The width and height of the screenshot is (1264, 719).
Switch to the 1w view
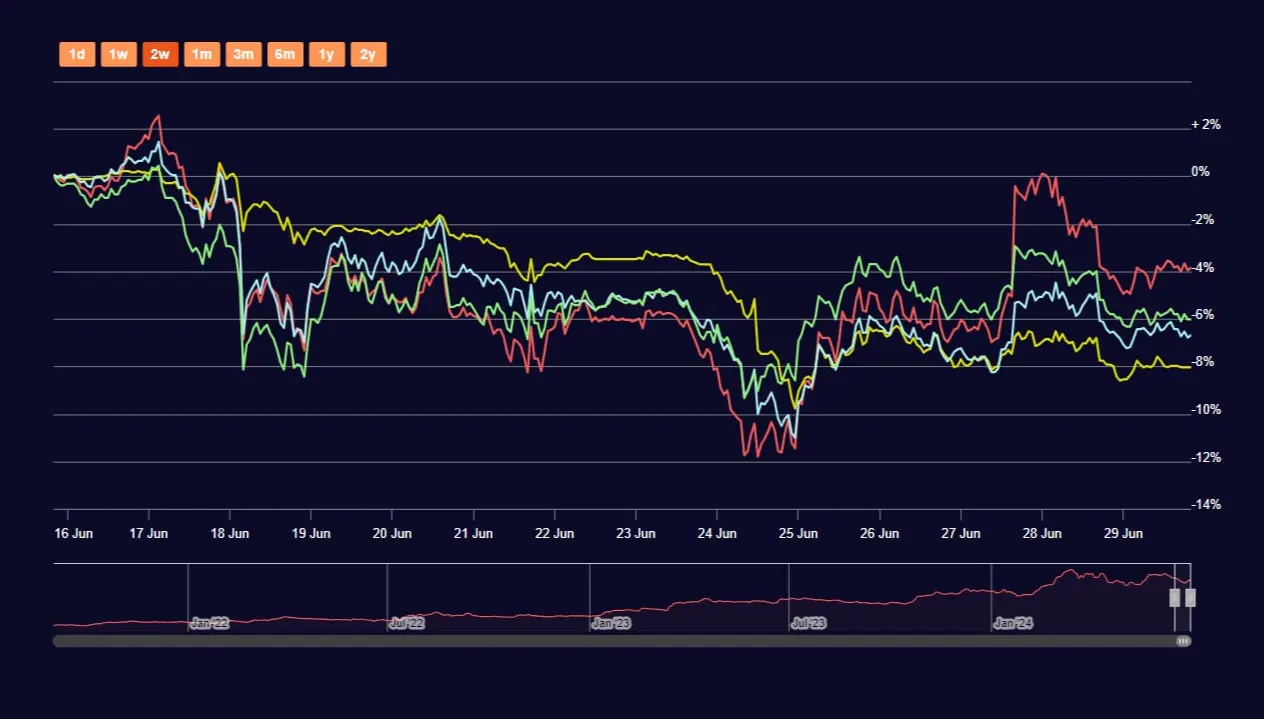(x=118, y=54)
